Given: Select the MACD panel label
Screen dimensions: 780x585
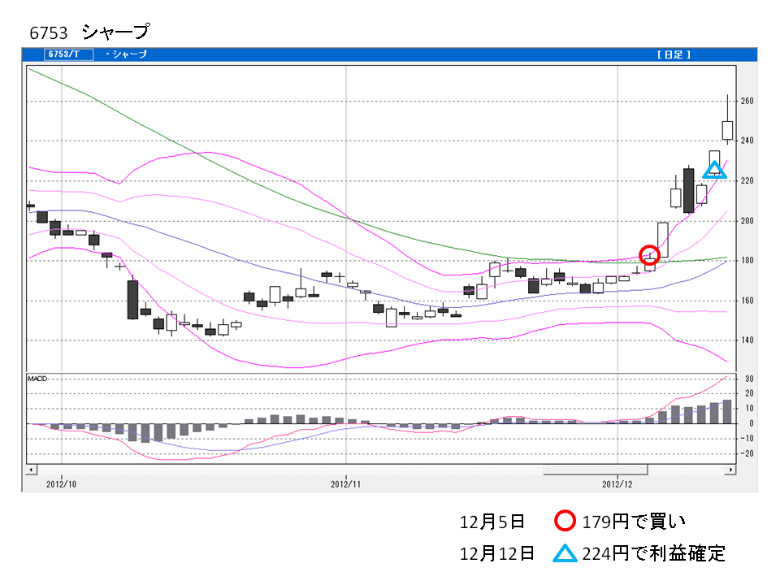Looking at the screenshot, I should pyautogui.click(x=39, y=379).
